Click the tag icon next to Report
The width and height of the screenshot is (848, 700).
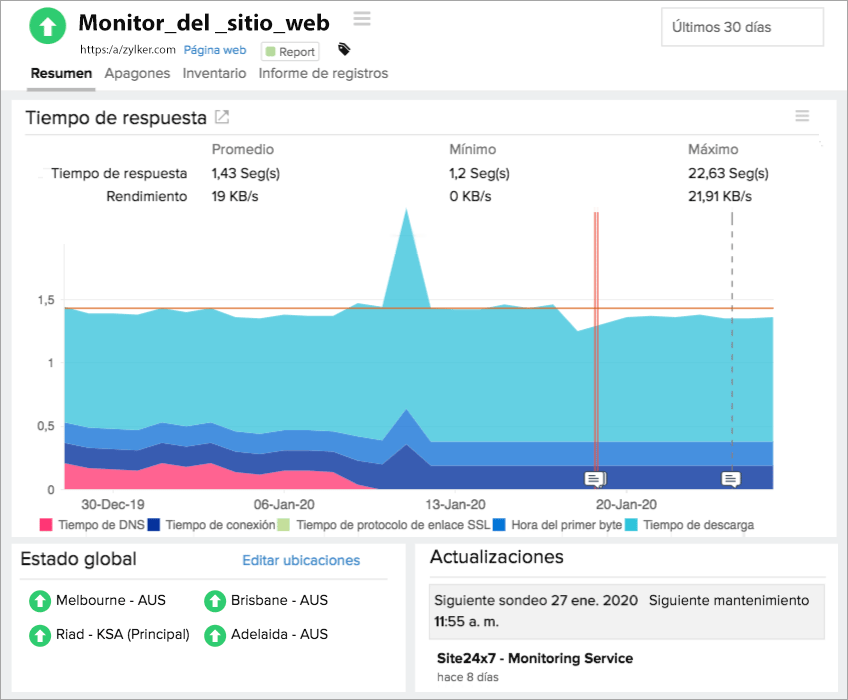(344, 50)
